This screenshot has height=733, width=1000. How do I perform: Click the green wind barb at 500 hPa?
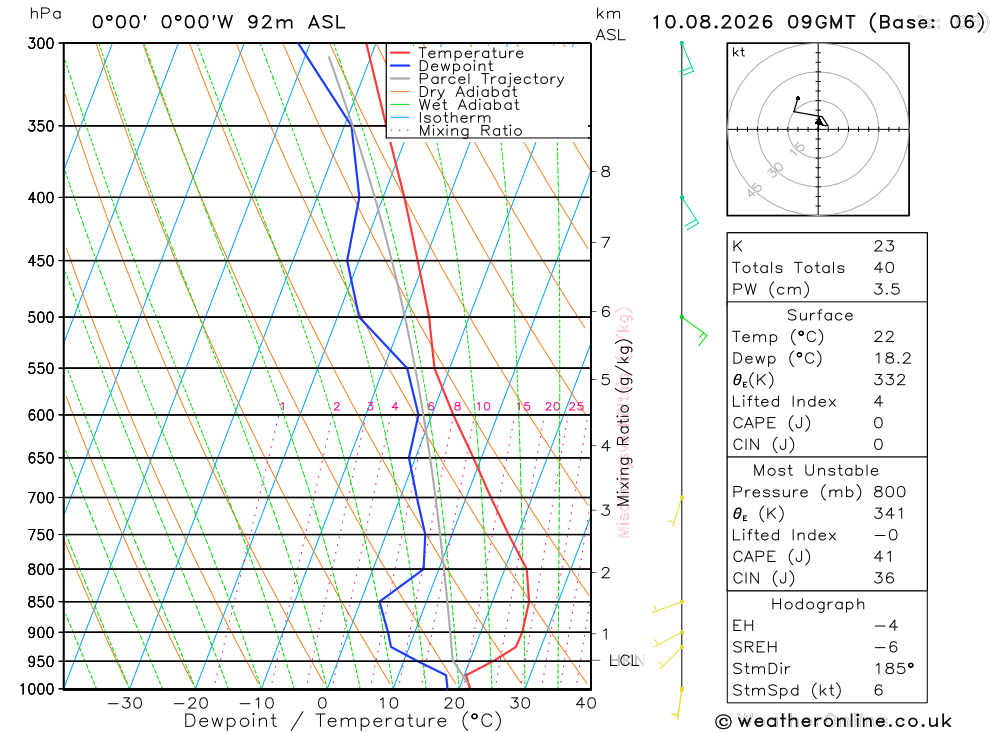(x=694, y=330)
